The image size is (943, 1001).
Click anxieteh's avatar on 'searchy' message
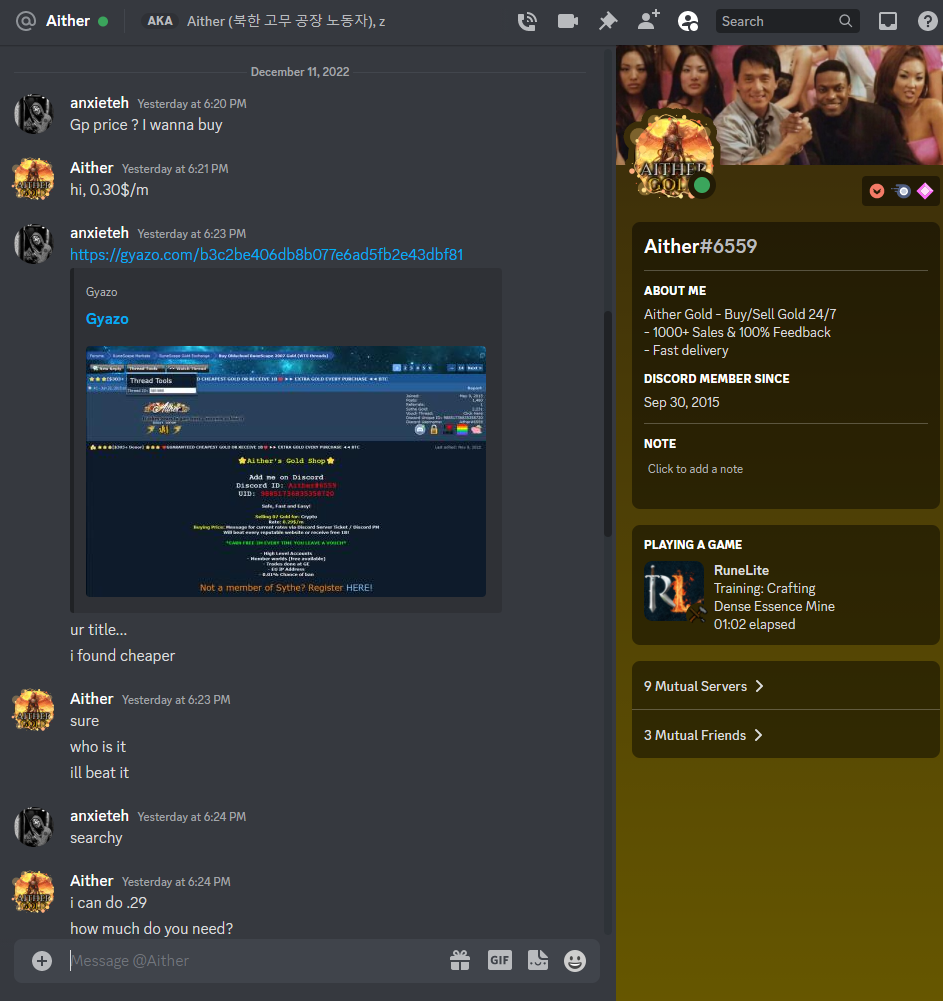pos(34,827)
